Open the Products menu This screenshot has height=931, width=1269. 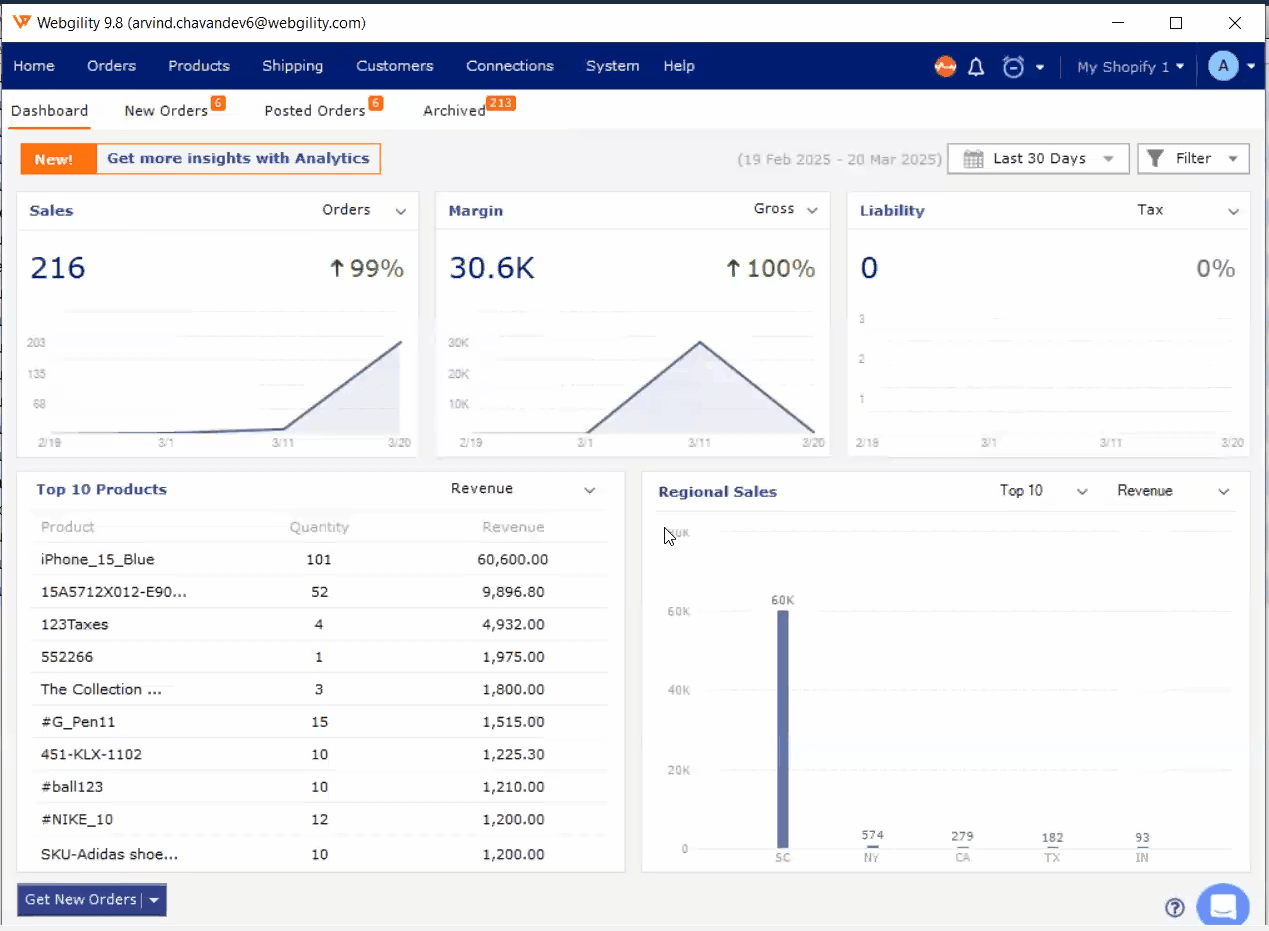pyautogui.click(x=199, y=66)
